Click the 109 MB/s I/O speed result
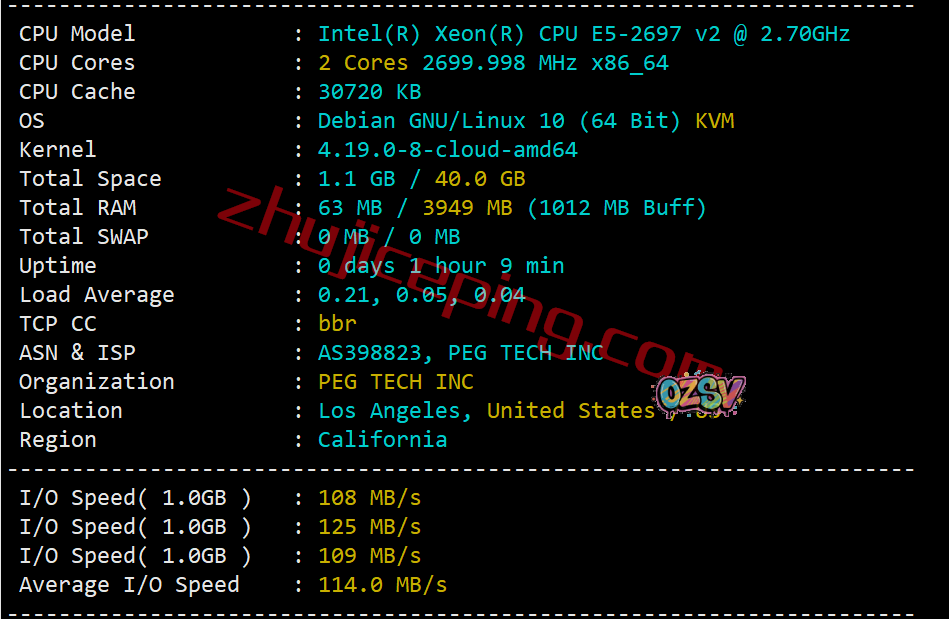The height and width of the screenshot is (619, 949). coord(369,556)
